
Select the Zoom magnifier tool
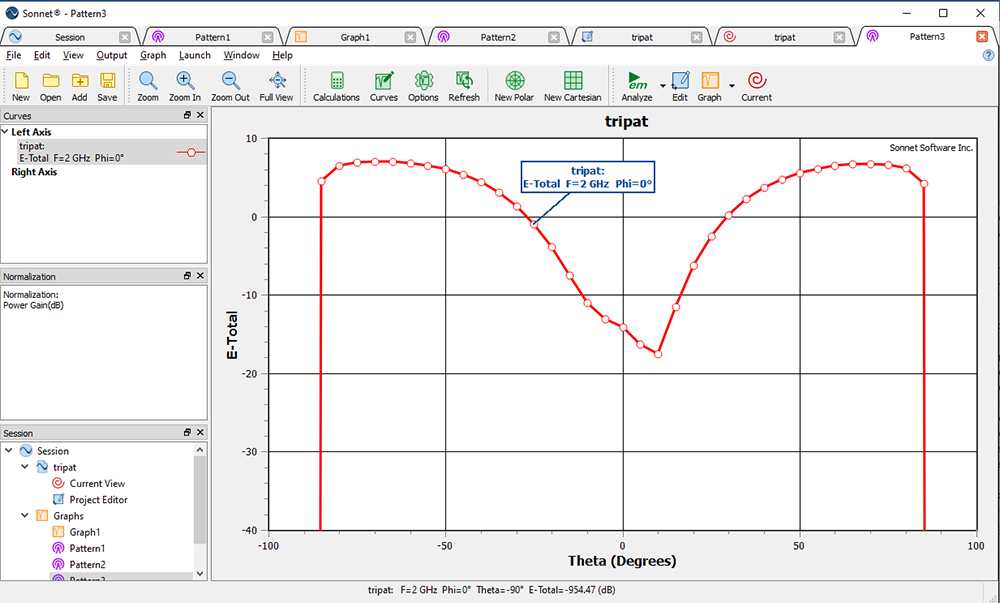(x=148, y=86)
